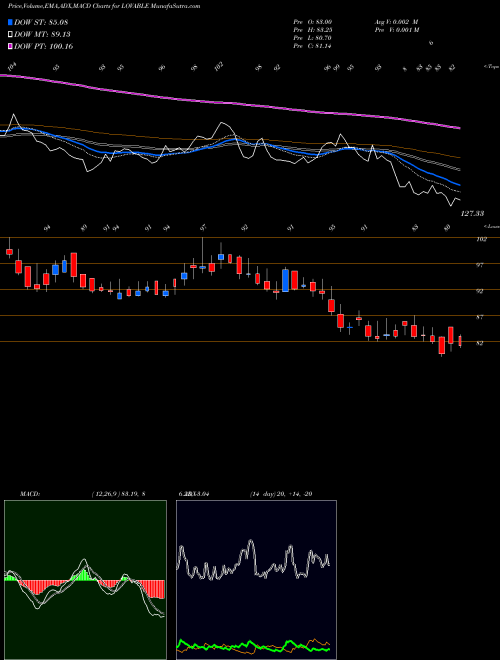Click the 'Avg V: 0.002 M' volume text

click(x=396, y=22)
